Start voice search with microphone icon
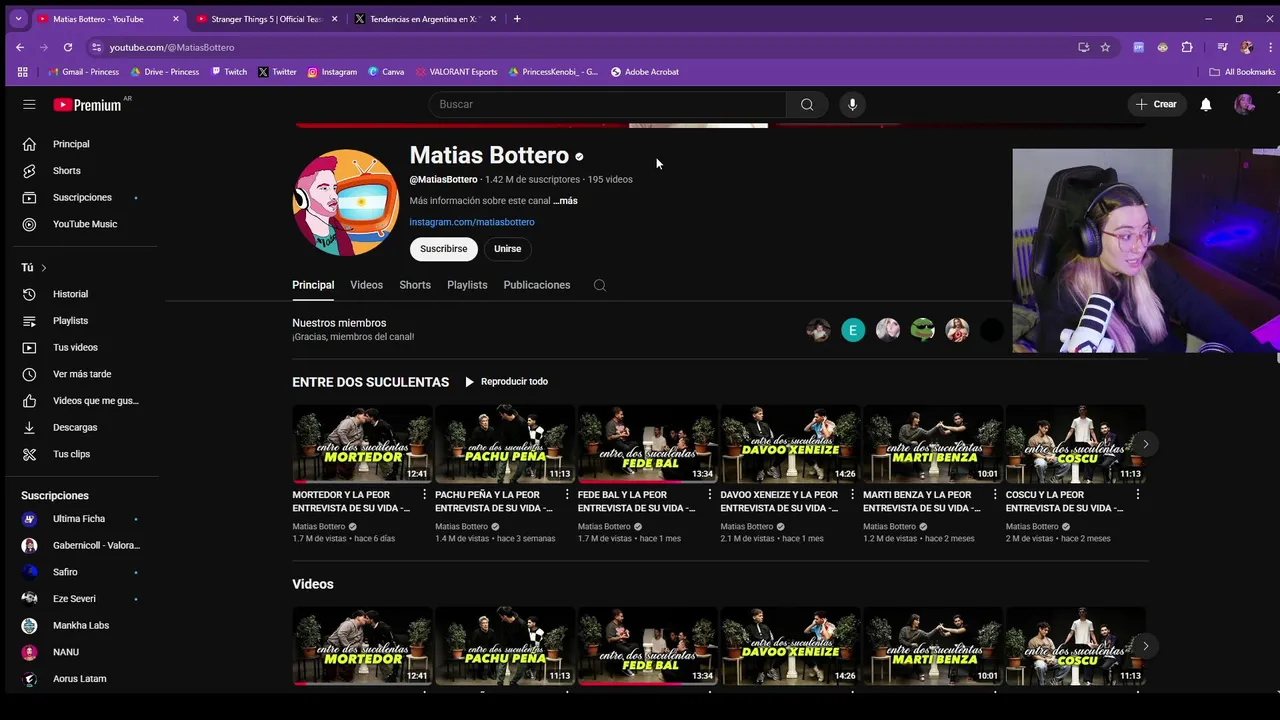This screenshot has height=720, width=1280. point(852,104)
